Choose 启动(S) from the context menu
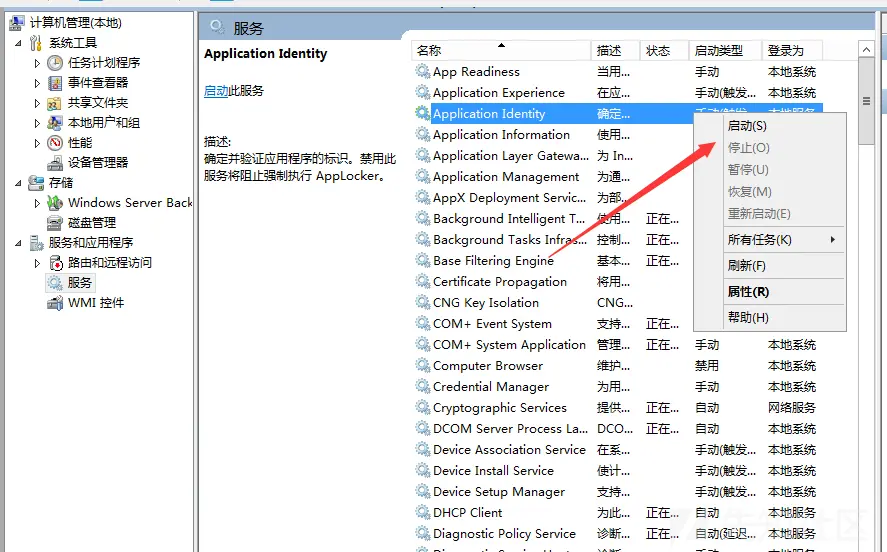The image size is (887, 552). coord(747,126)
